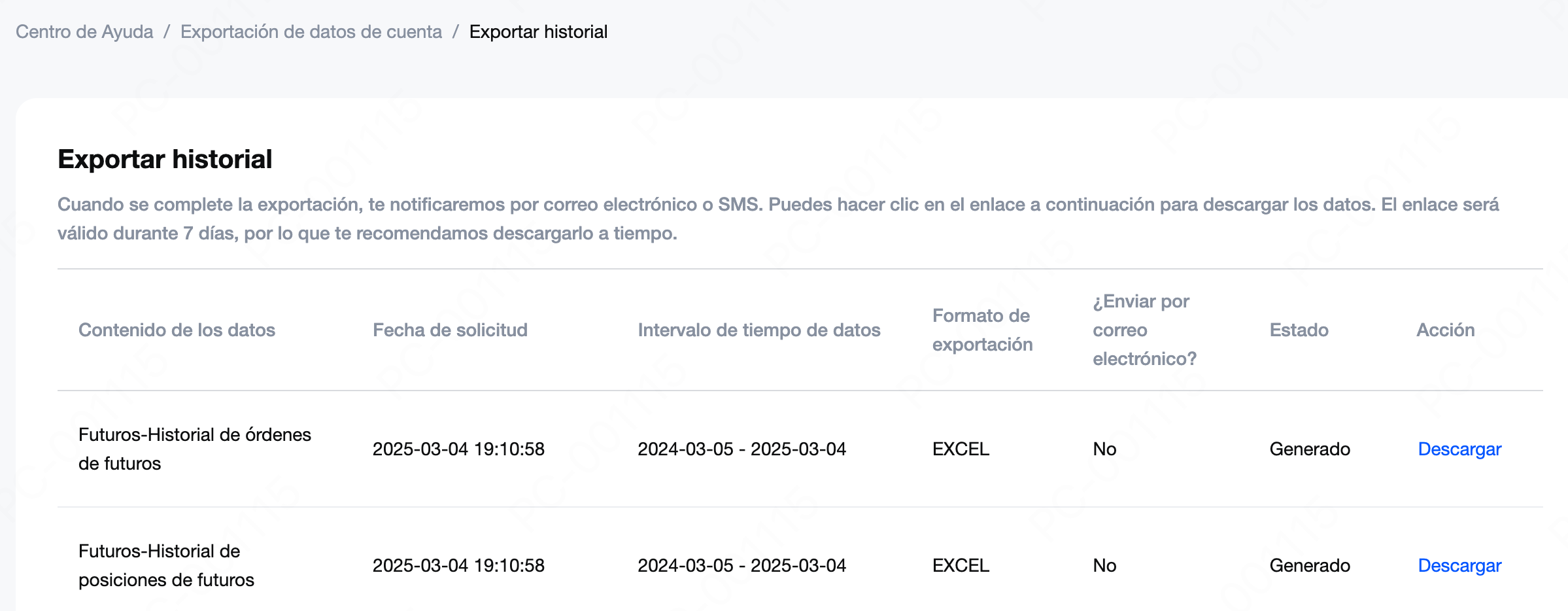Click the Exportar historial page heading

pyautogui.click(x=165, y=159)
